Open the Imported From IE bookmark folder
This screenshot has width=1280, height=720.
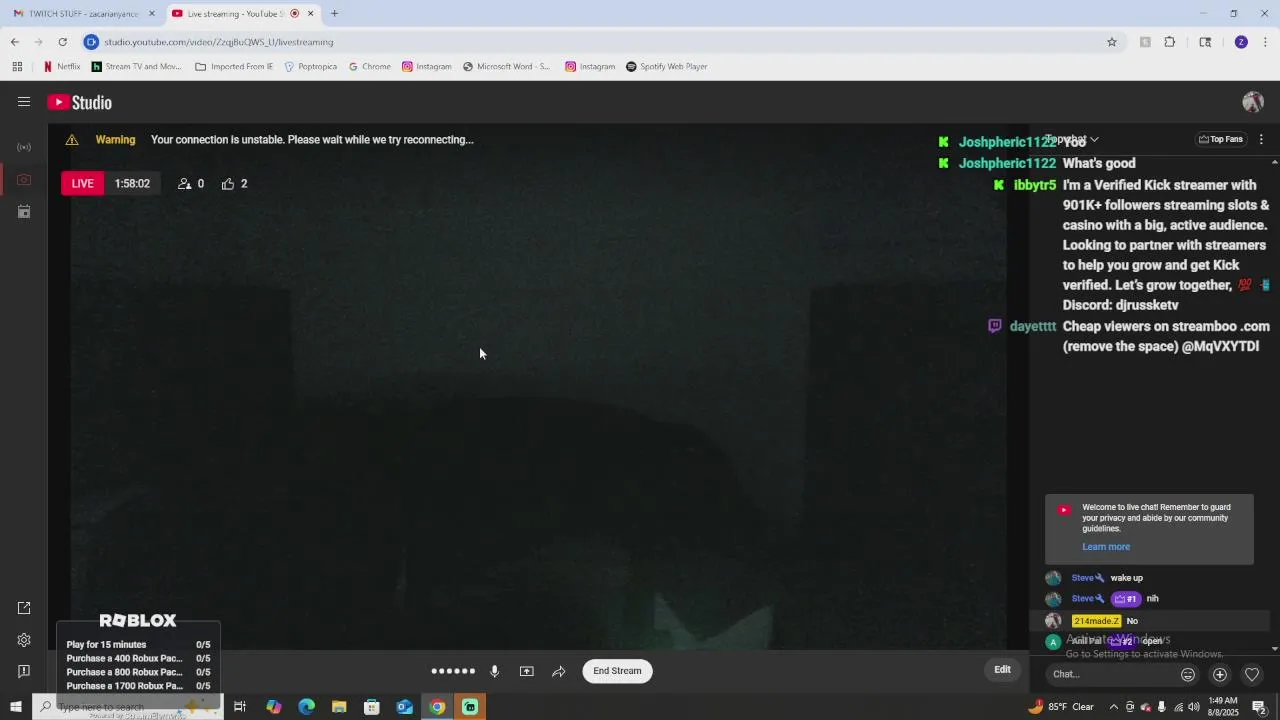[x=234, y=67]
